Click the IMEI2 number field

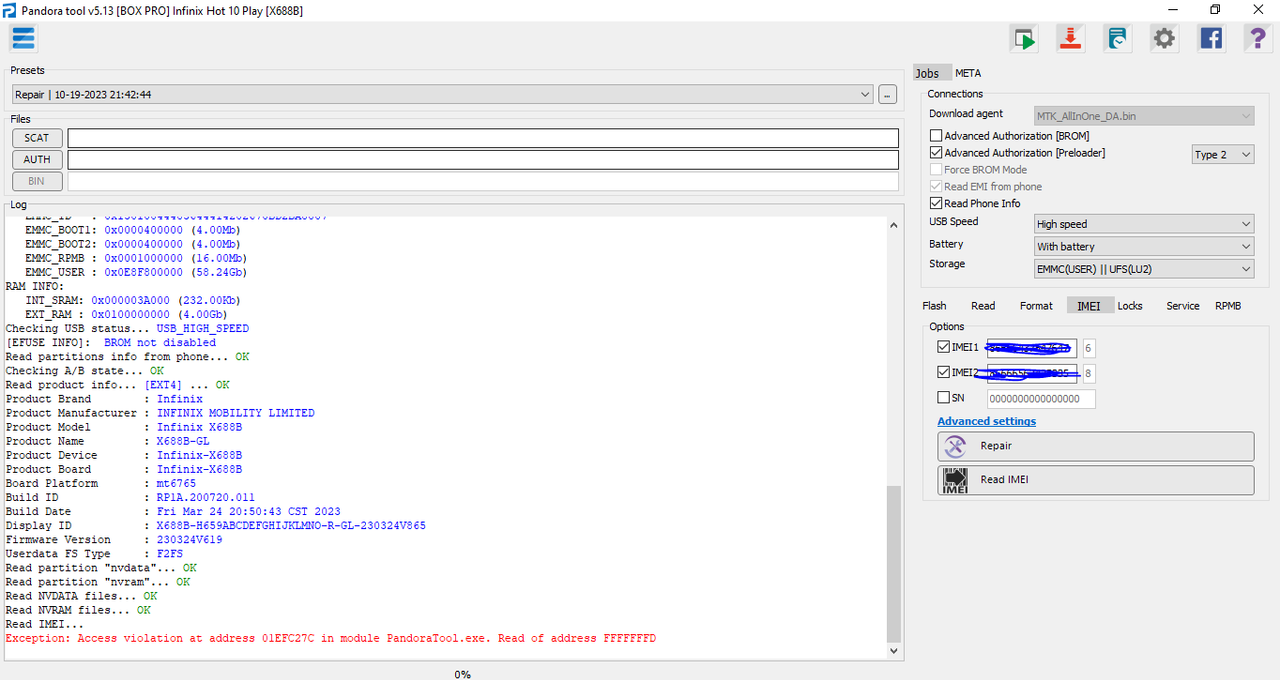point(1031,373)
